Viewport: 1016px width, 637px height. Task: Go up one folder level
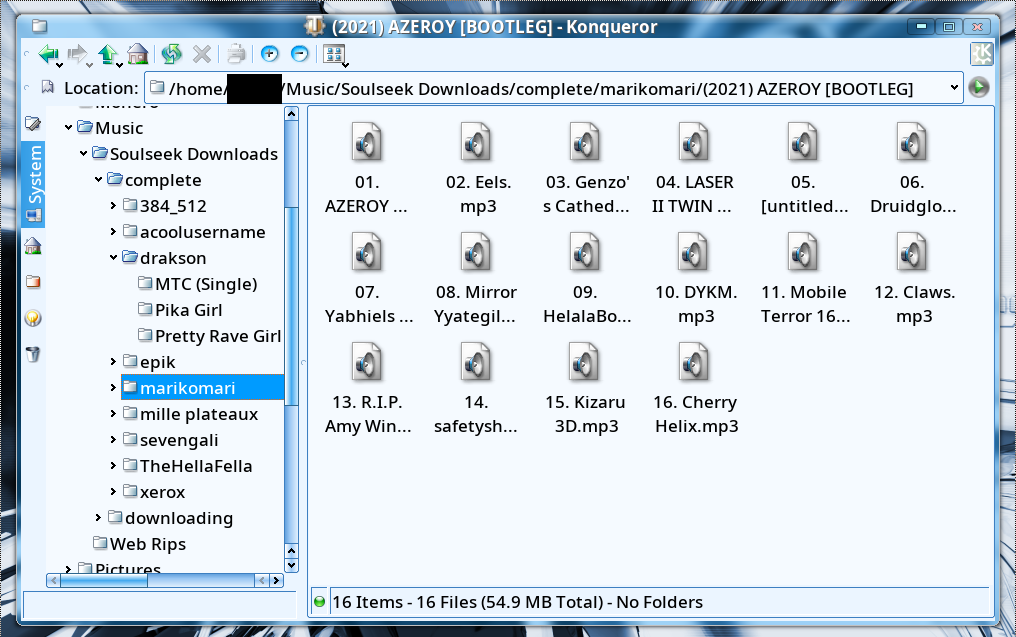coord(108,54)
